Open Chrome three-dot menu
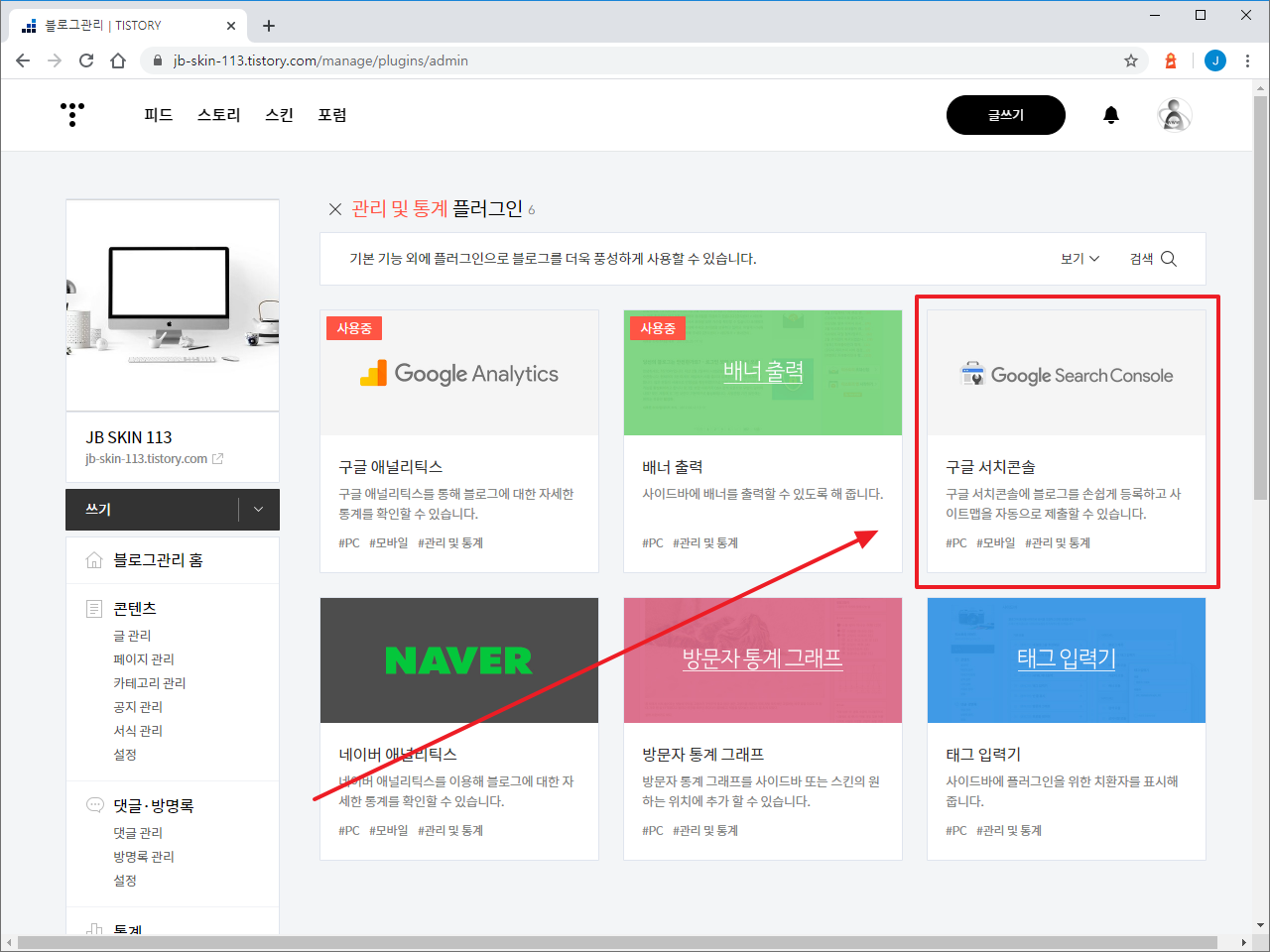Screen dimensions: 1270x952 [1248, 60]
